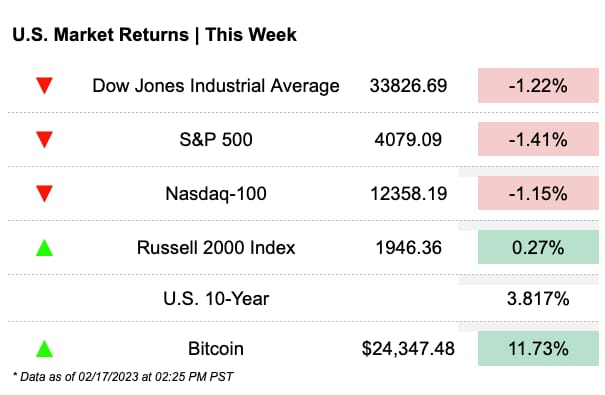Screen dimensions: 605x395
Task: Select the U.S. 10-Year label
Action: click(216, 299)
